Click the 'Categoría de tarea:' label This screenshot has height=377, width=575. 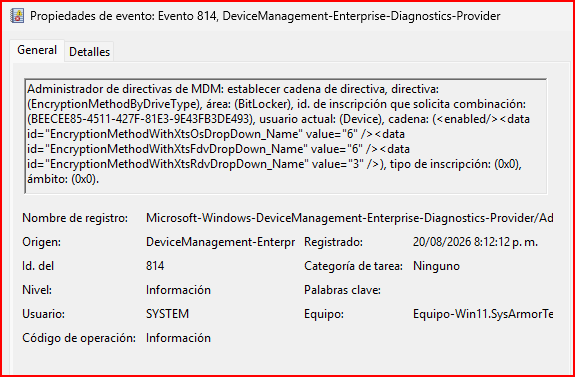354,266
